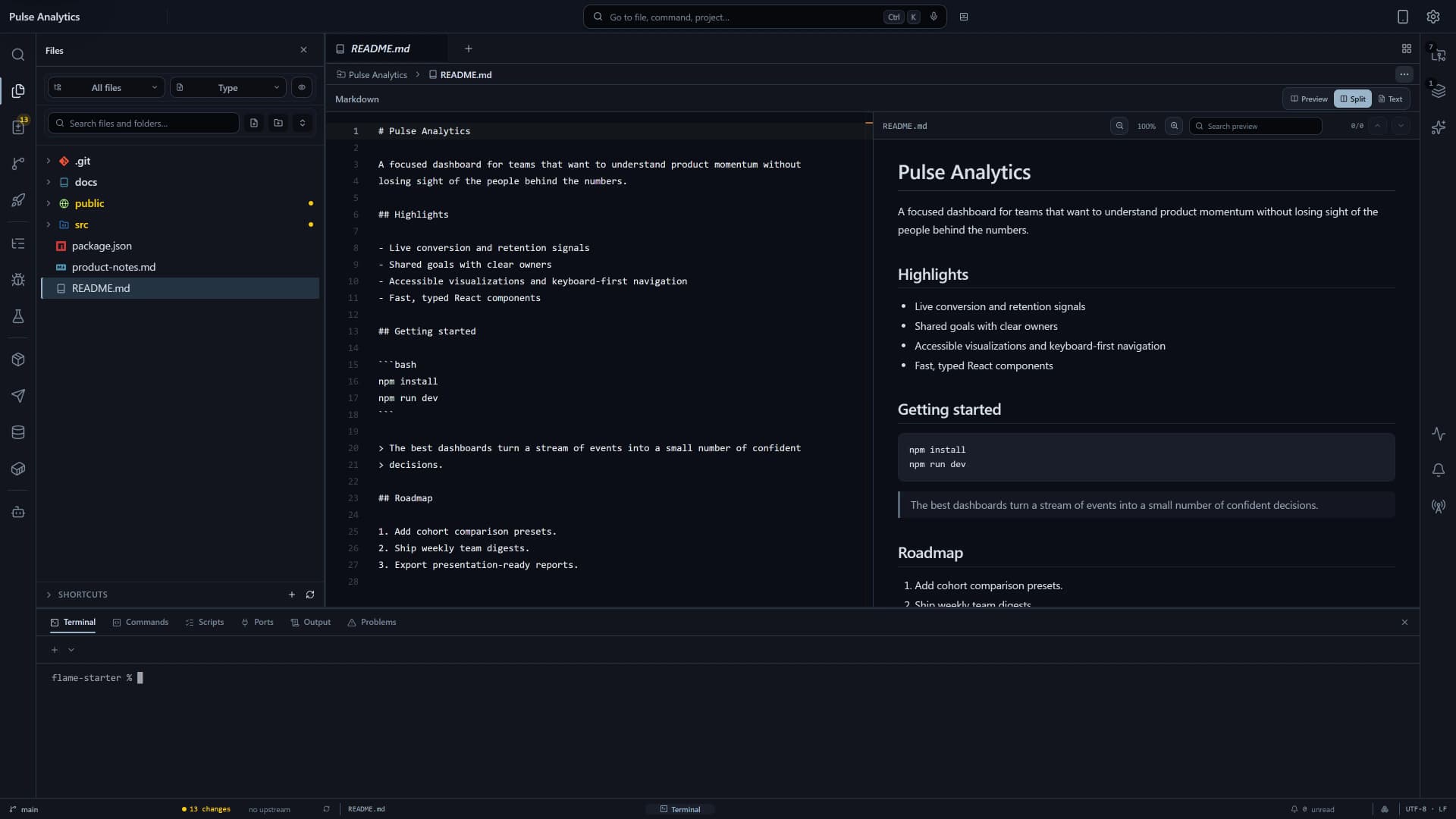Toggle hidden files eye button

pyautogui.click(x=302, y=87)
